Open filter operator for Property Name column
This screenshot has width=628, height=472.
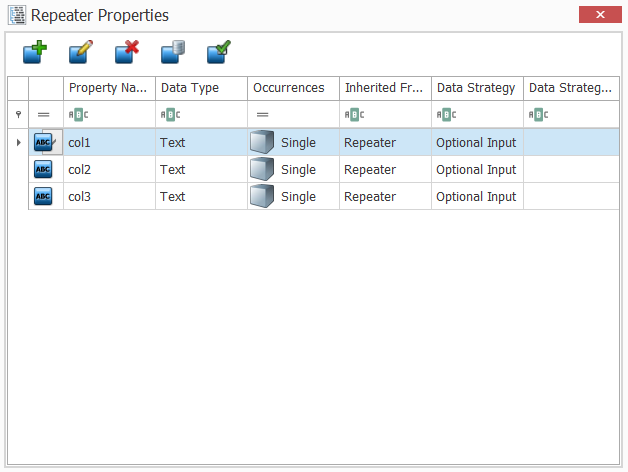pyautogui.click(x=78, y=115)
